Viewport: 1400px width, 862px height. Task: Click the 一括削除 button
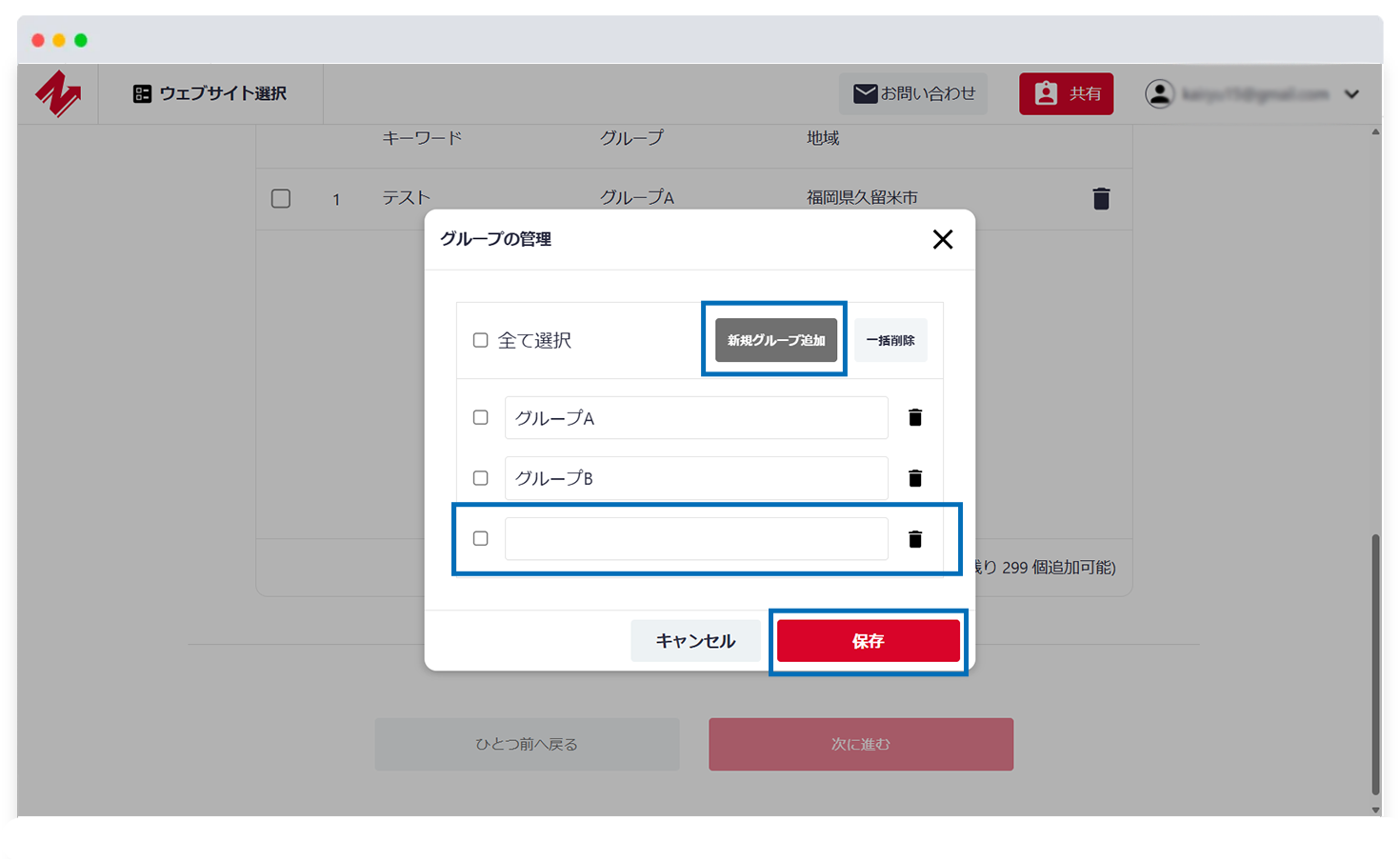[x=890, y=339]
